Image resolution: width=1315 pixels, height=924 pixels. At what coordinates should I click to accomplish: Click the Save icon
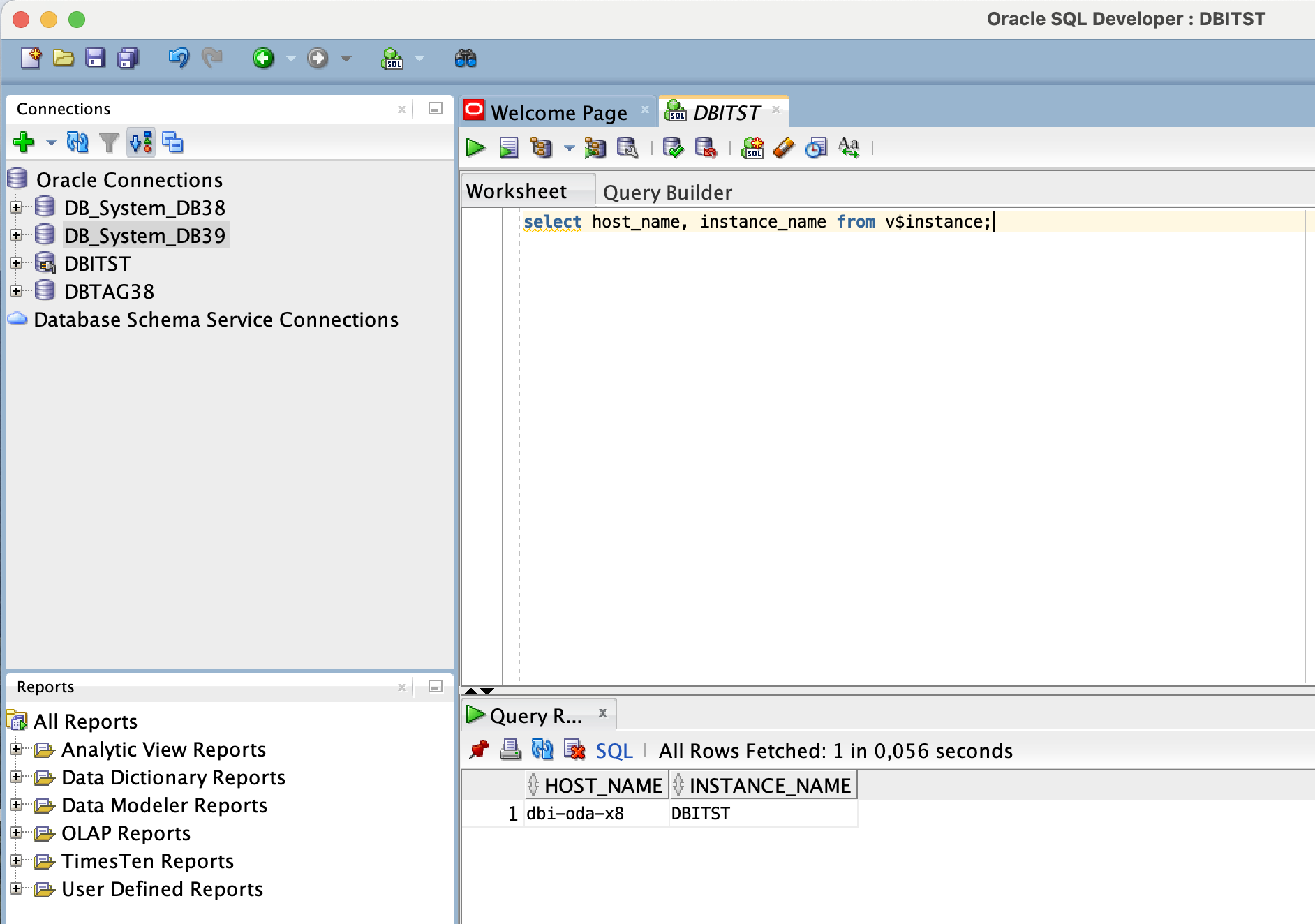point(95,58)
